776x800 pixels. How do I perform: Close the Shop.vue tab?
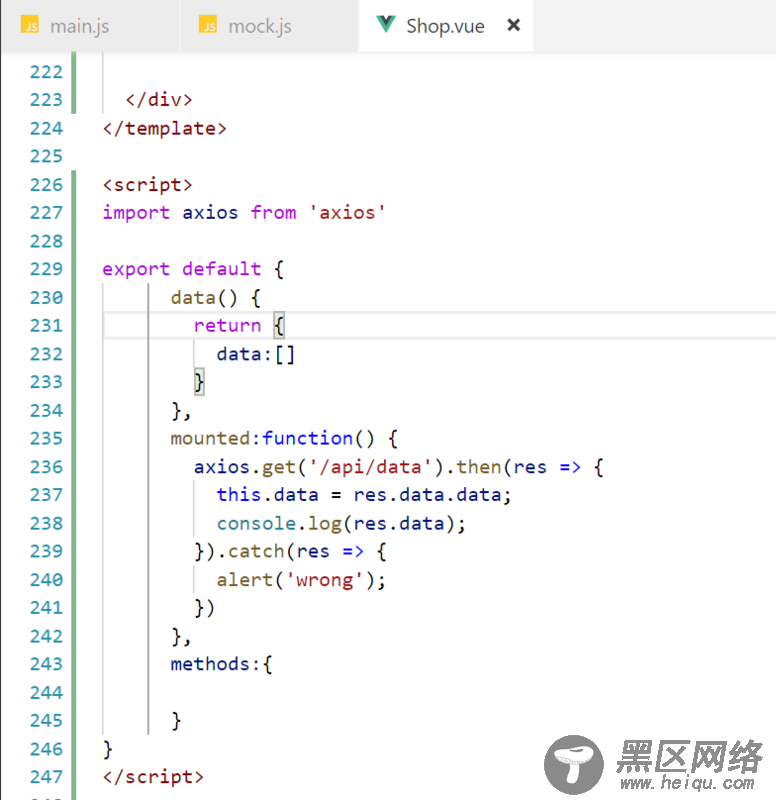pos(514,25)
